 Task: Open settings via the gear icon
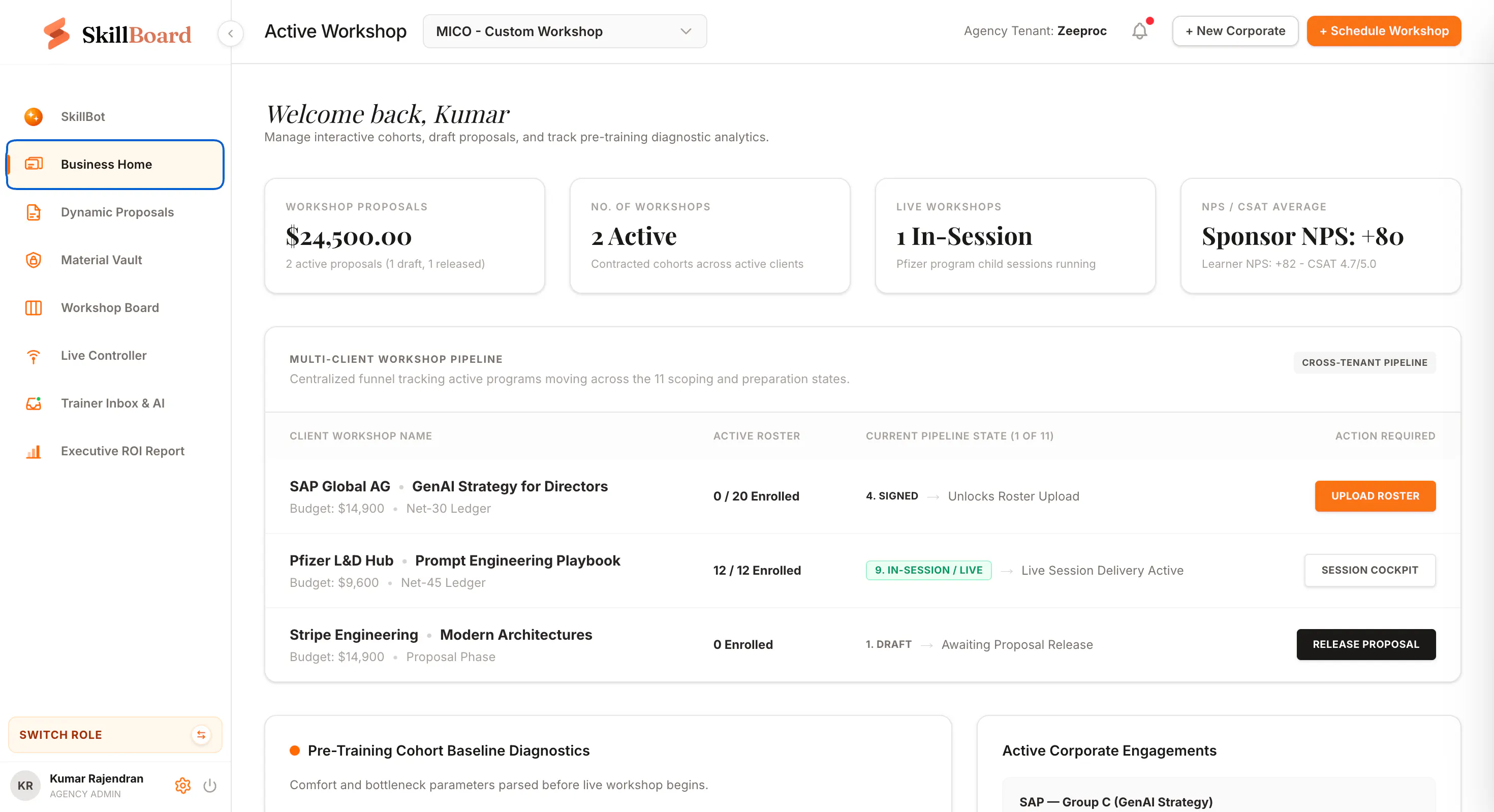coord(183,785)
